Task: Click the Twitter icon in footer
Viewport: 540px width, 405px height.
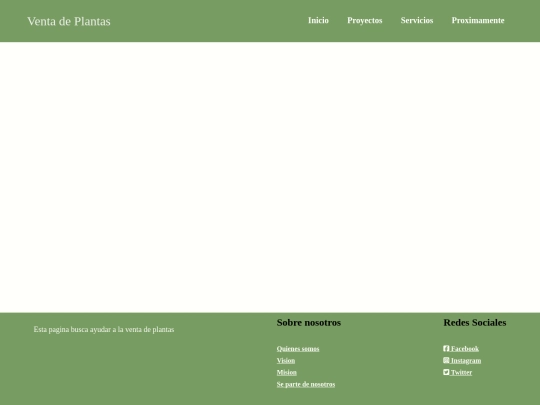Action: [x=446, y=372]
